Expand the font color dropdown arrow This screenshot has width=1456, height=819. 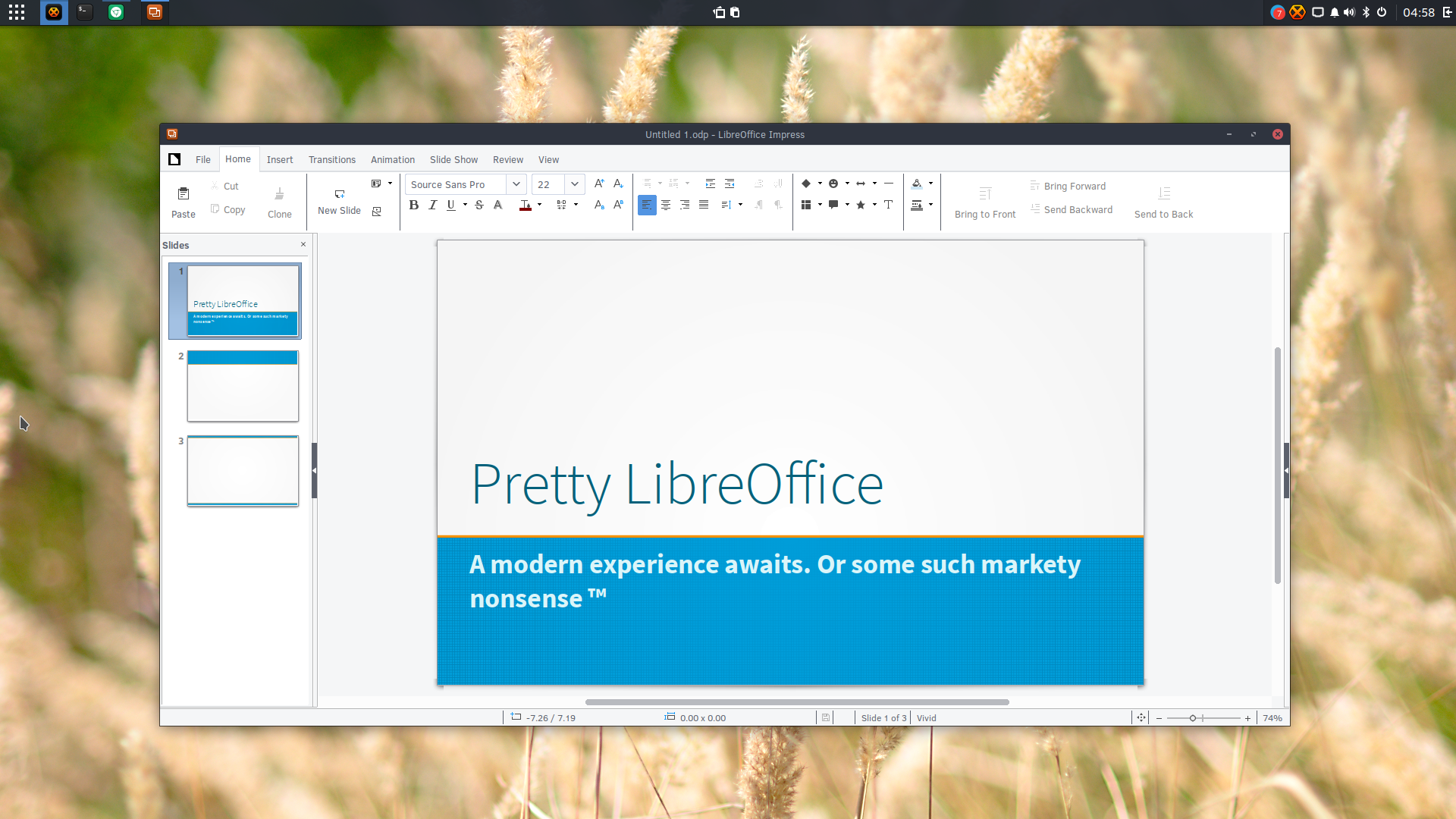[539, 205]
